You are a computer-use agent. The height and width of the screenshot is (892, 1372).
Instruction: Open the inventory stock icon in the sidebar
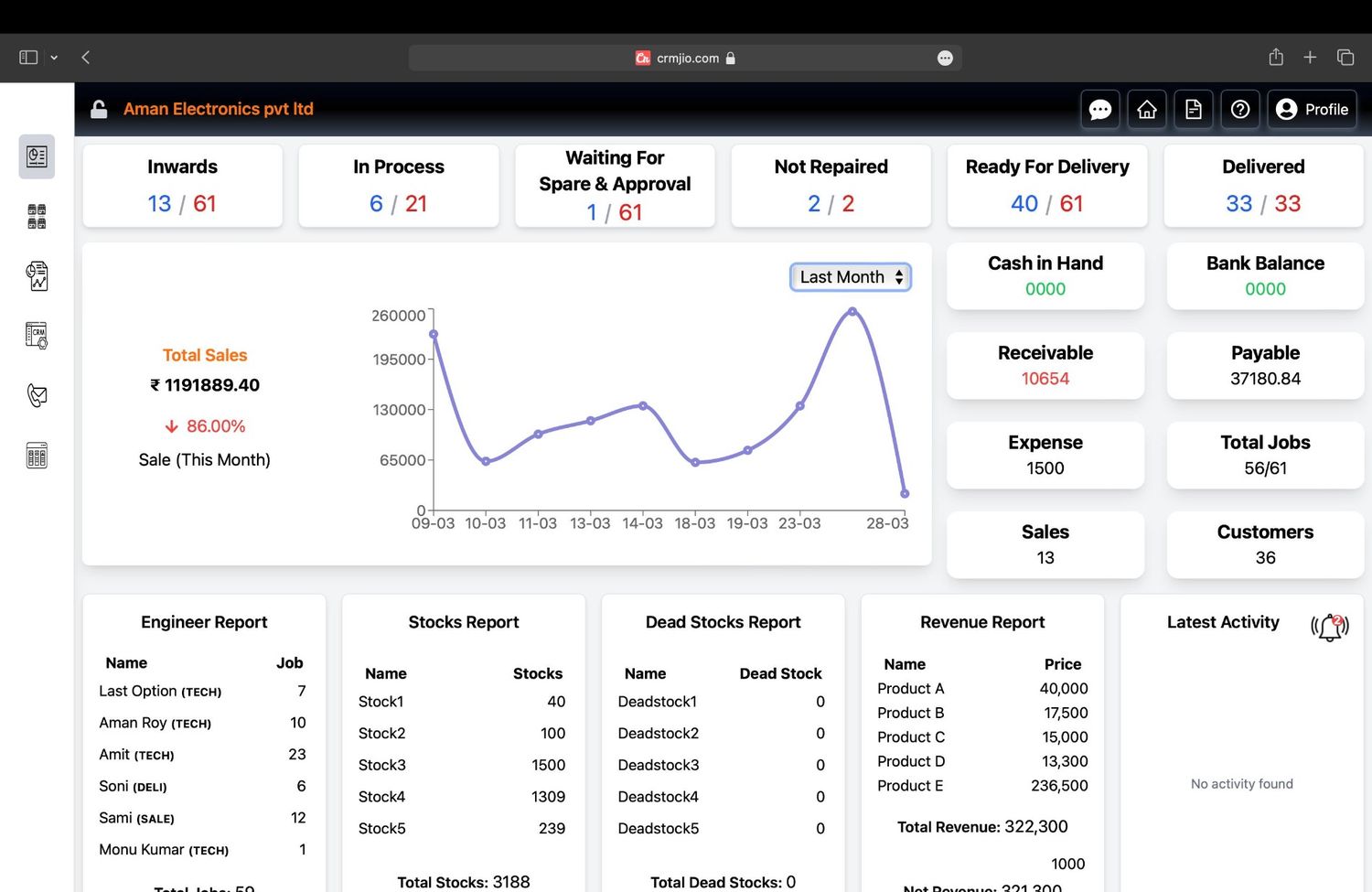(x=36, y=216)
